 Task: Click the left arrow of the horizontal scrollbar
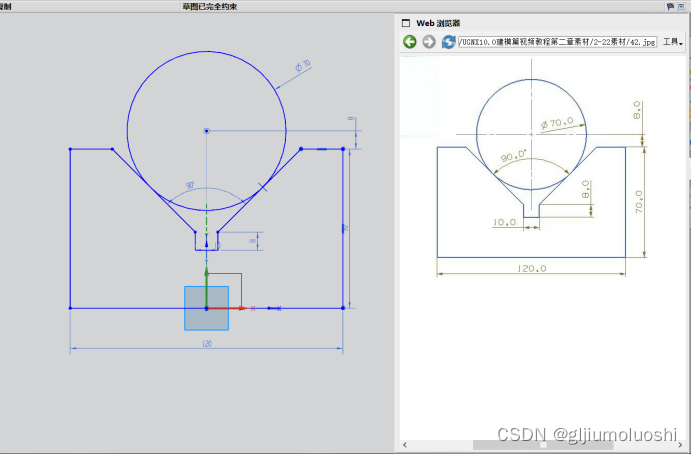point(405,445)
